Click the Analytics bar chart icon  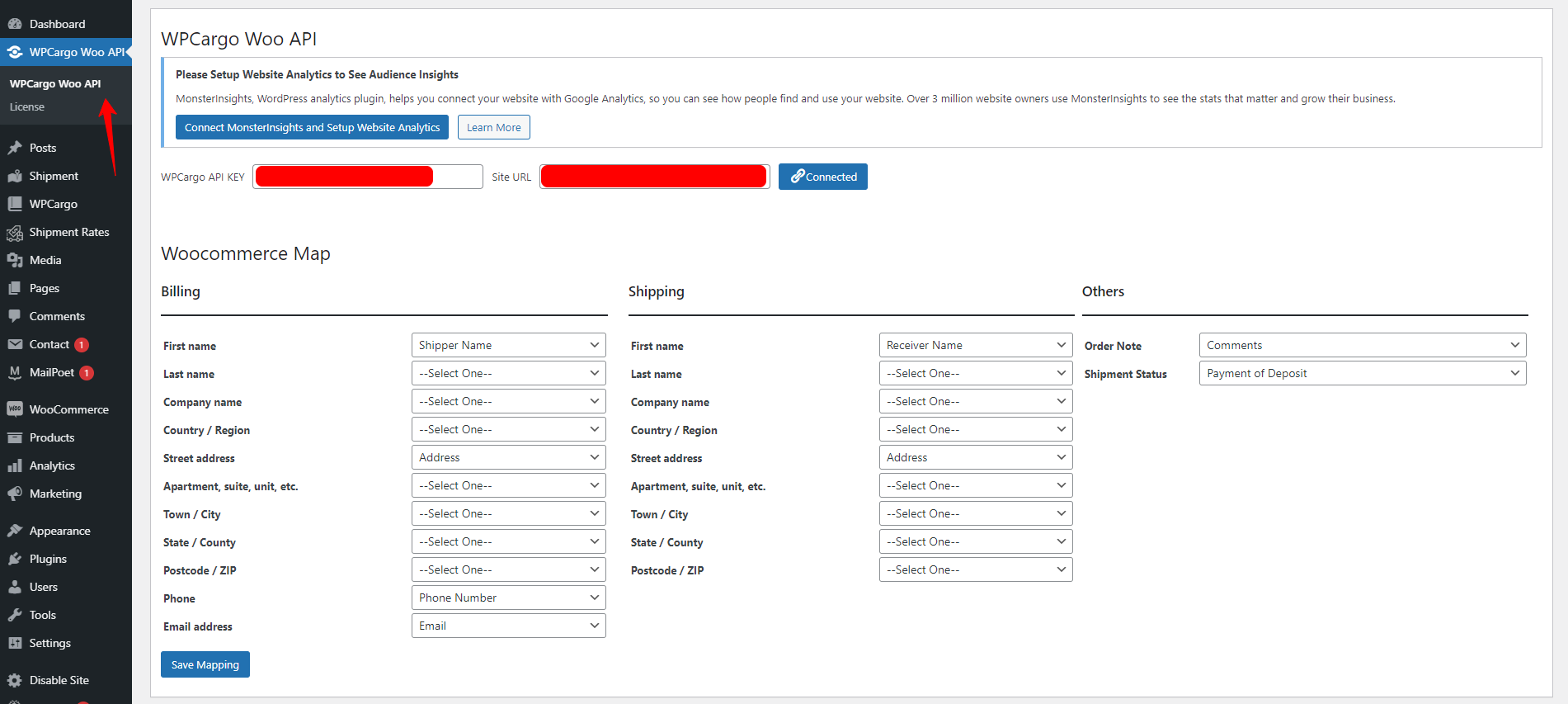coord(15,465)
